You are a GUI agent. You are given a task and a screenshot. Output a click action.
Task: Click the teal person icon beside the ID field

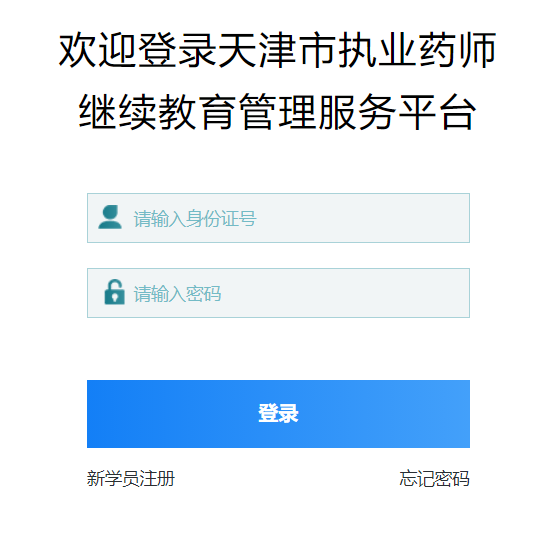(110, 217)
